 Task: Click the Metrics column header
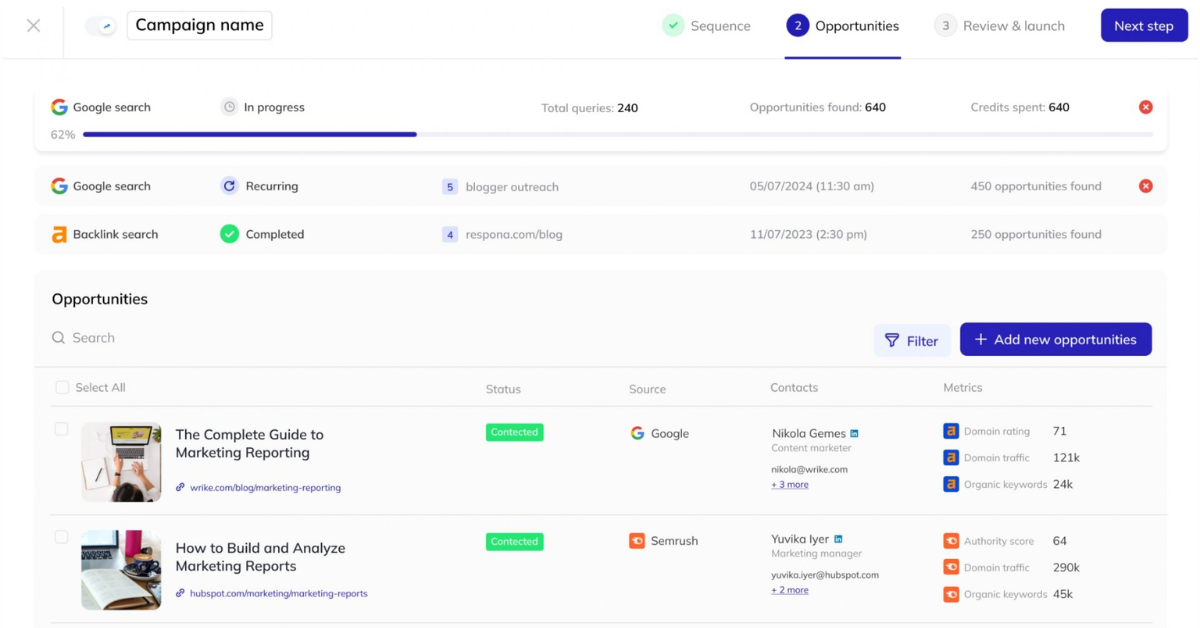(x=963, y=387)
